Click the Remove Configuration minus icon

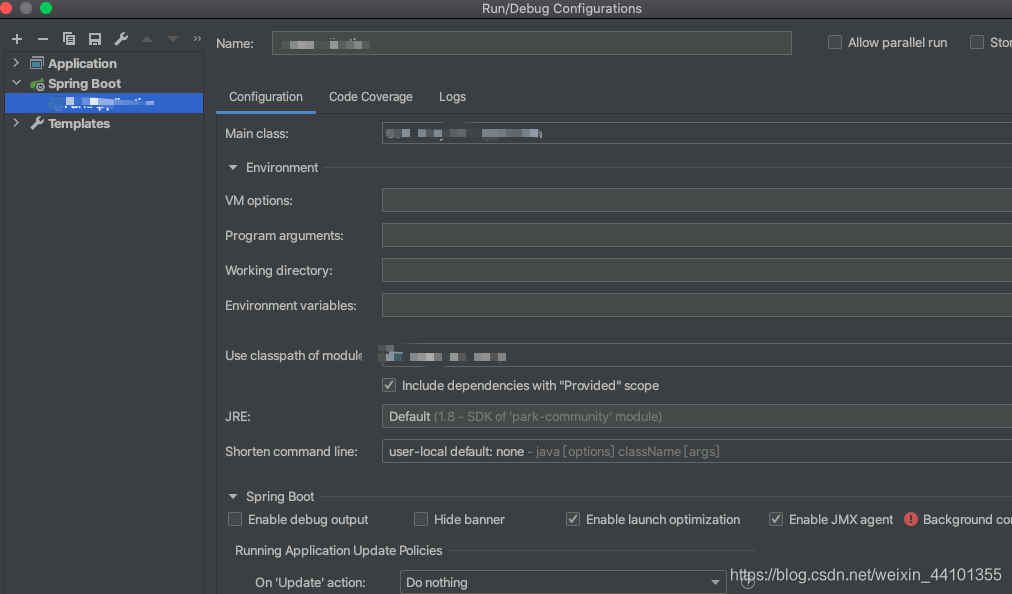coord(41,39)
